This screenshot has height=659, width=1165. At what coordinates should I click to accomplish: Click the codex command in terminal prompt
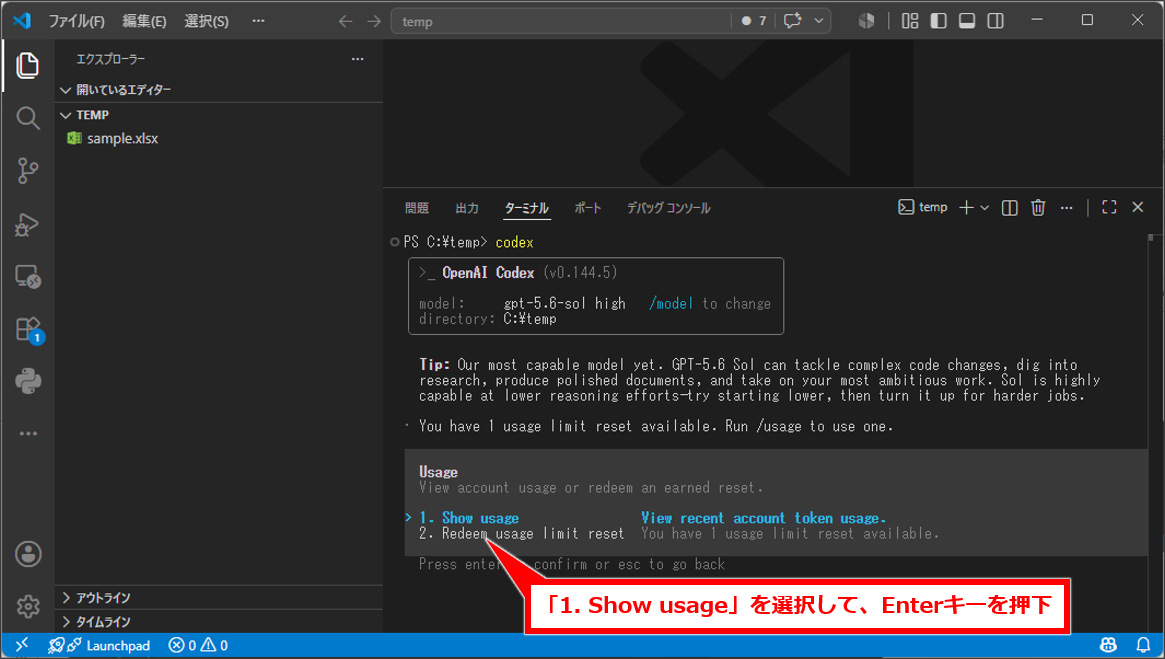point(514,242)
